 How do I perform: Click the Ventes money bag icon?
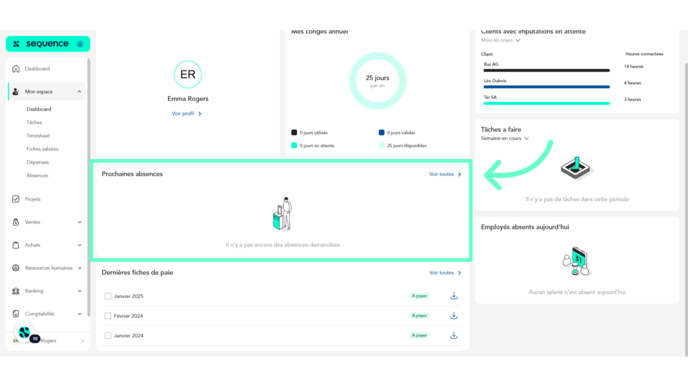tap(16, 222)
